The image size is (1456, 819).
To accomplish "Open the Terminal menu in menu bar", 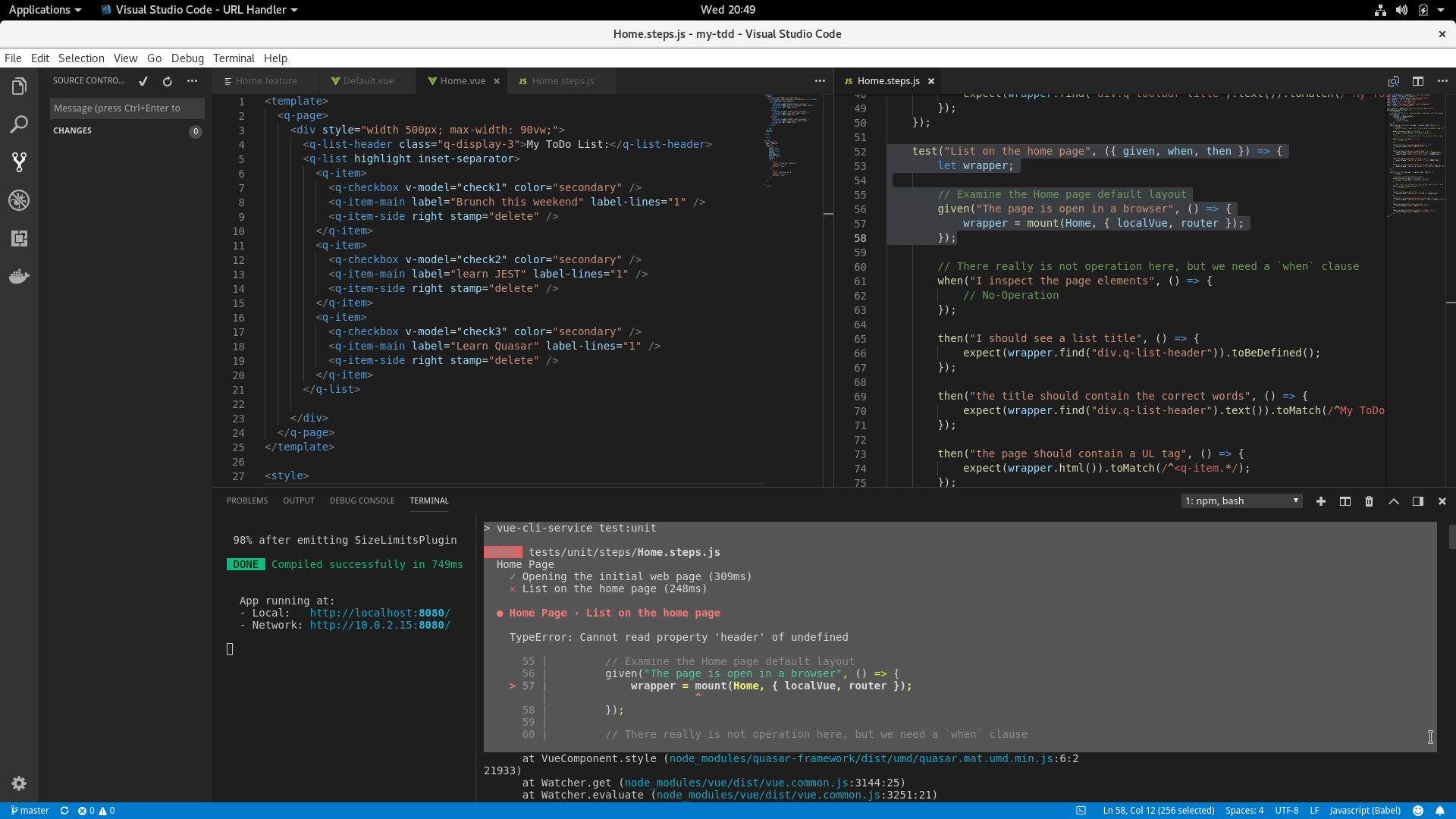I will click(234, 58).
